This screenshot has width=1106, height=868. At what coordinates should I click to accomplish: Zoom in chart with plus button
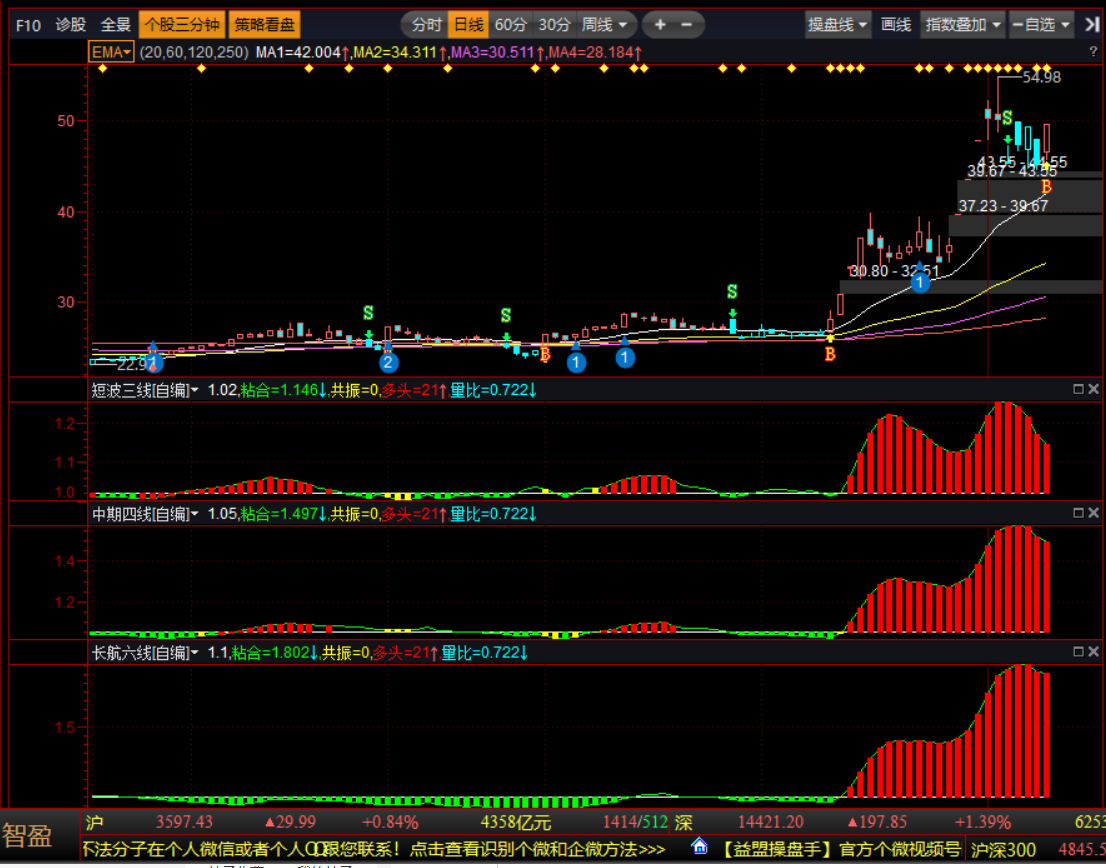click(x=660, y=25)
